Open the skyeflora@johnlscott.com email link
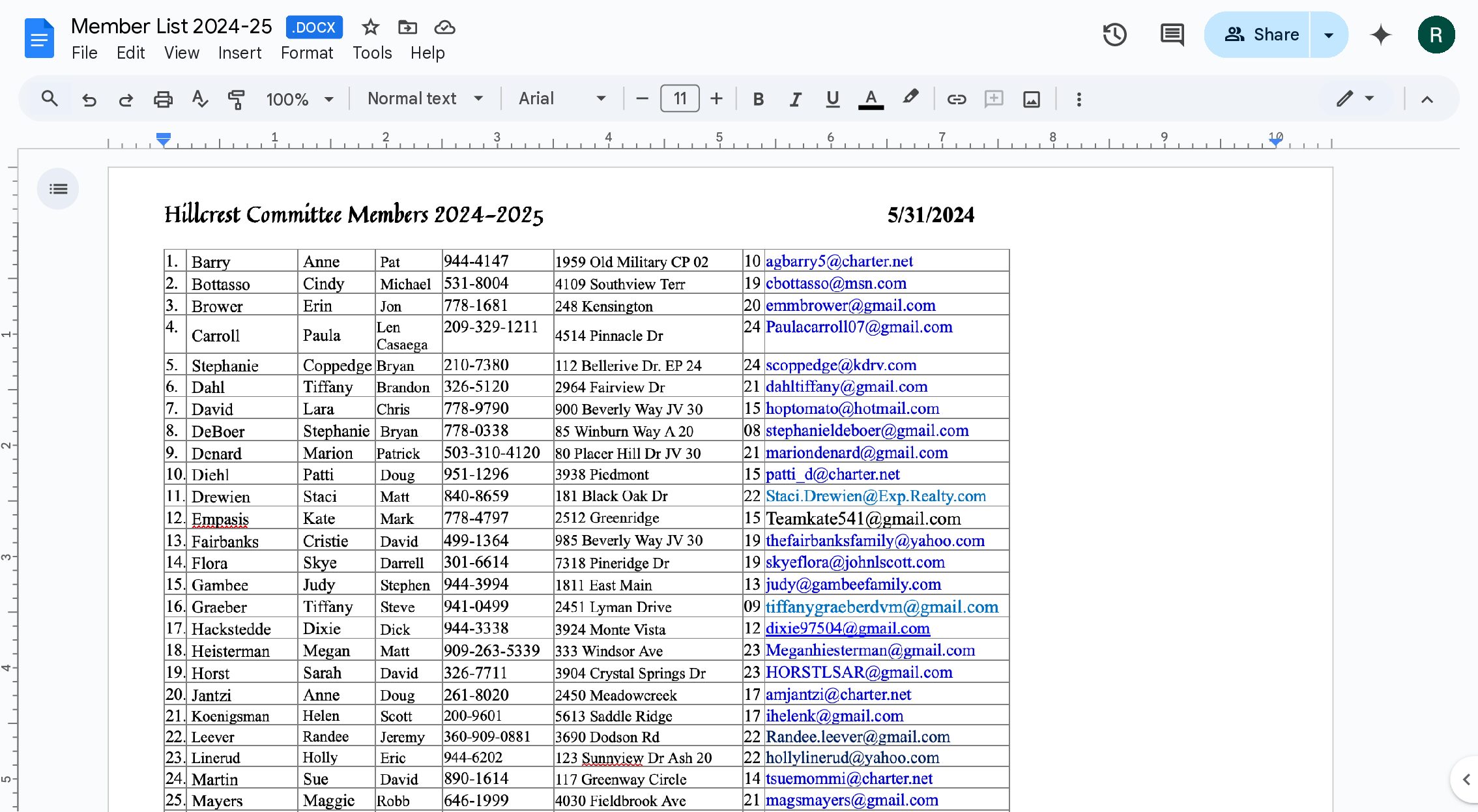The width and height of the screenshot is (1478, 812). [x=855, y=562]
